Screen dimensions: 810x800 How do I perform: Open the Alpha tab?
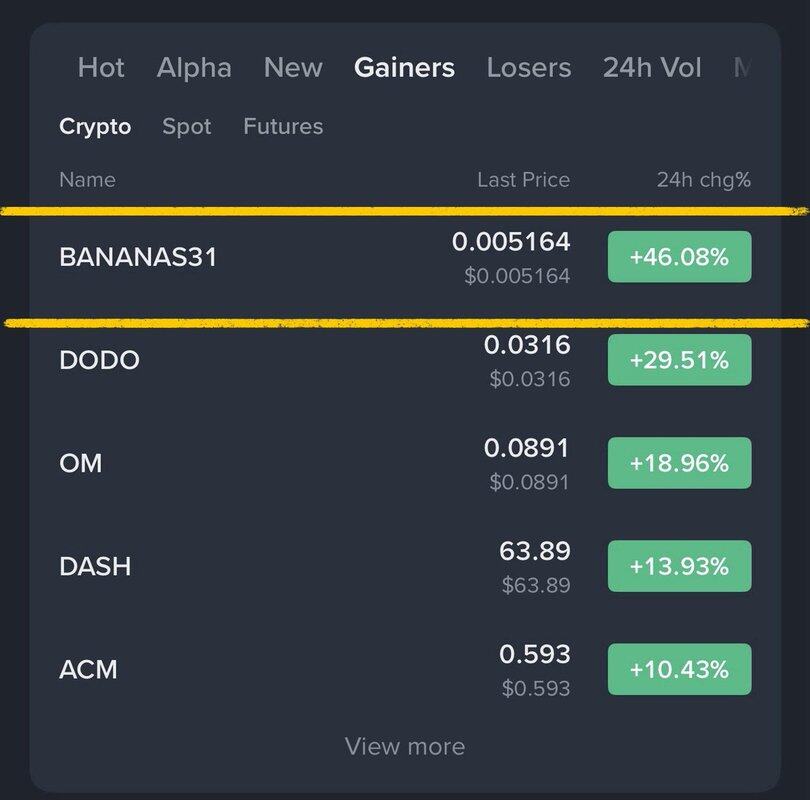coord(194,68)
